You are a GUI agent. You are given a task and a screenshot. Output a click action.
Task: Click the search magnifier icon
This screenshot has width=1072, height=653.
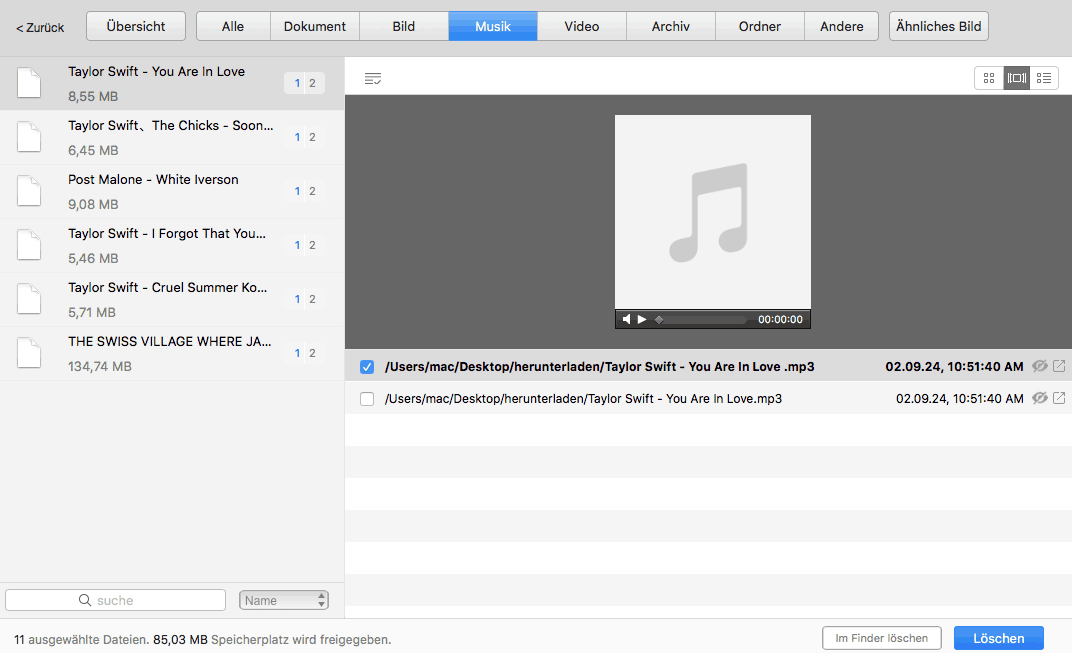click(x=85, y=600)
